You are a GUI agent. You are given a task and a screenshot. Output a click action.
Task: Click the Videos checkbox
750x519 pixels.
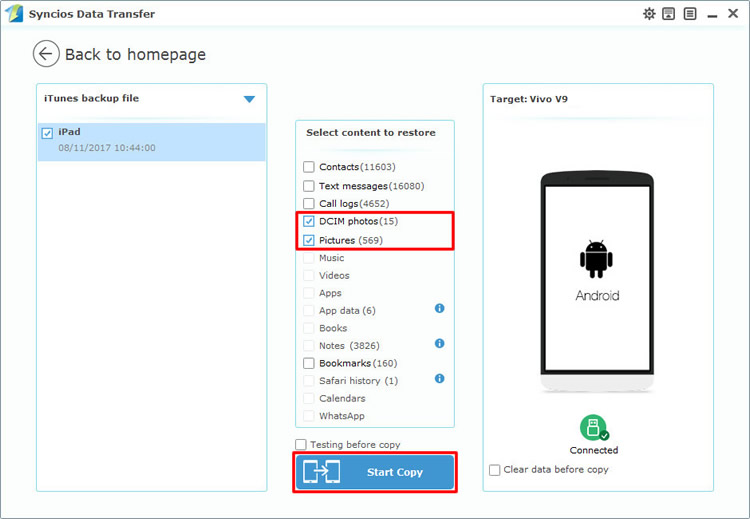click(309, 276)
